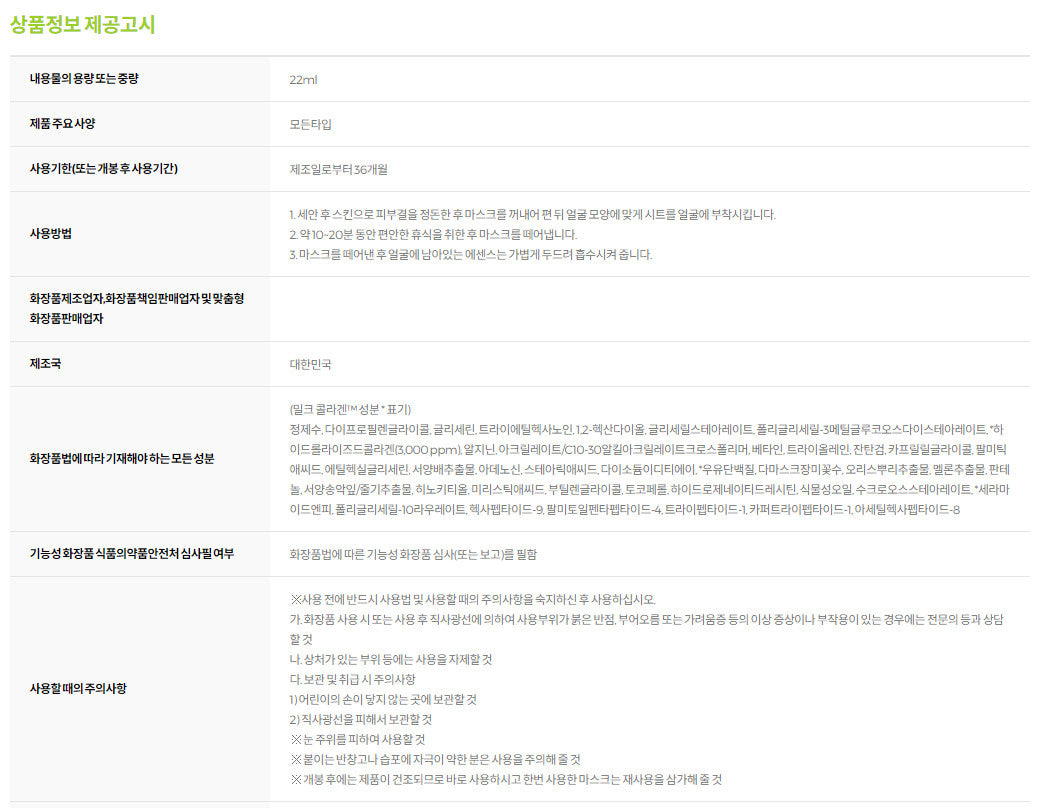Click the 대한민국 country value
Image resolution: width=1044 pixels, height=808 pixels.
(310, 364)
